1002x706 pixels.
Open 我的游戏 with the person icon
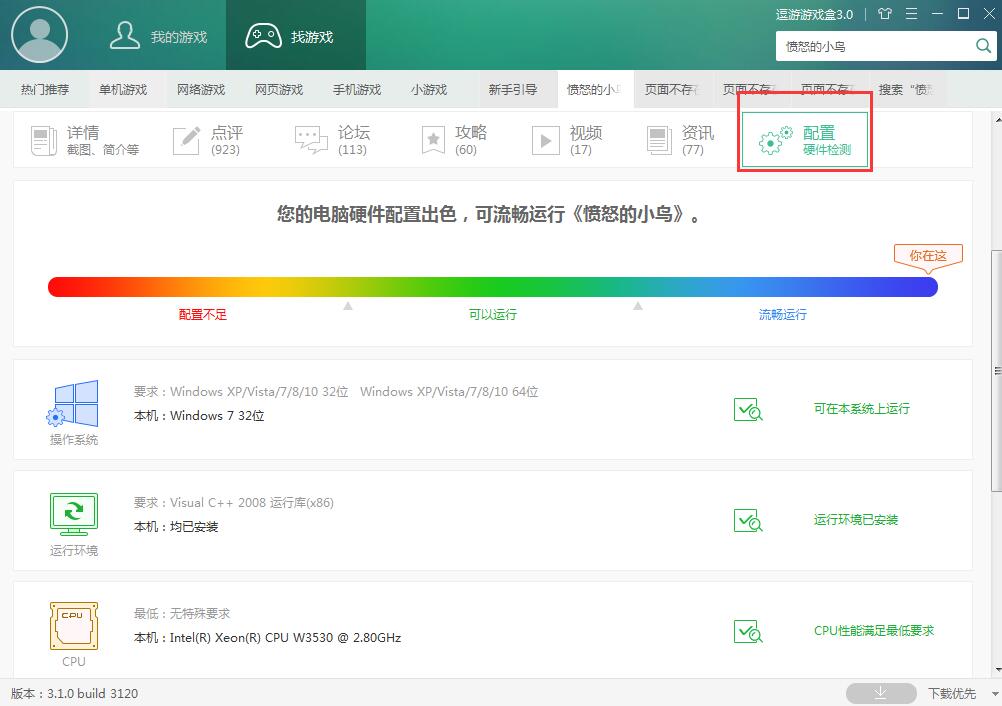coord(125,34)
